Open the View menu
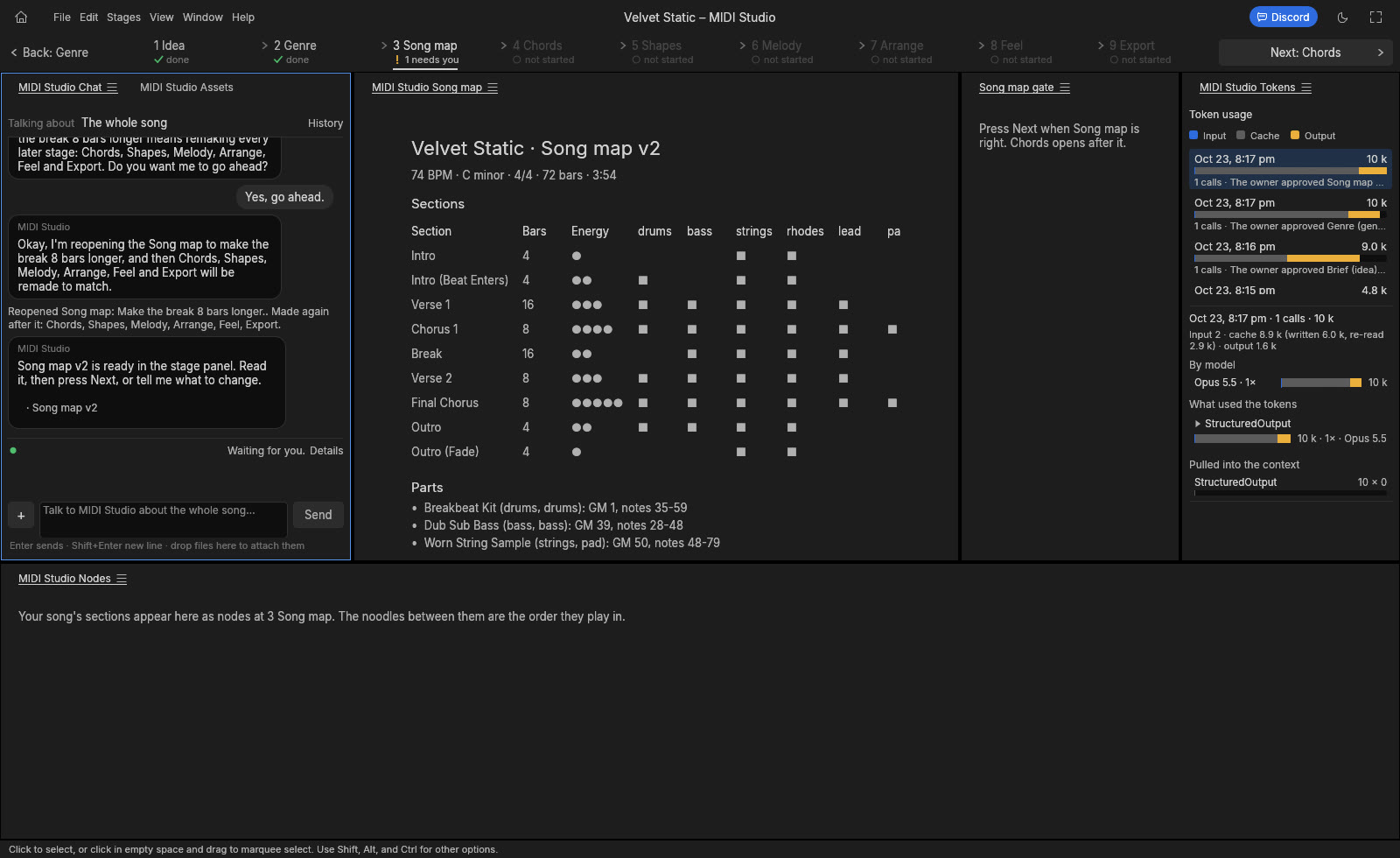The image size is (1400, 858). tap(161, 17)
